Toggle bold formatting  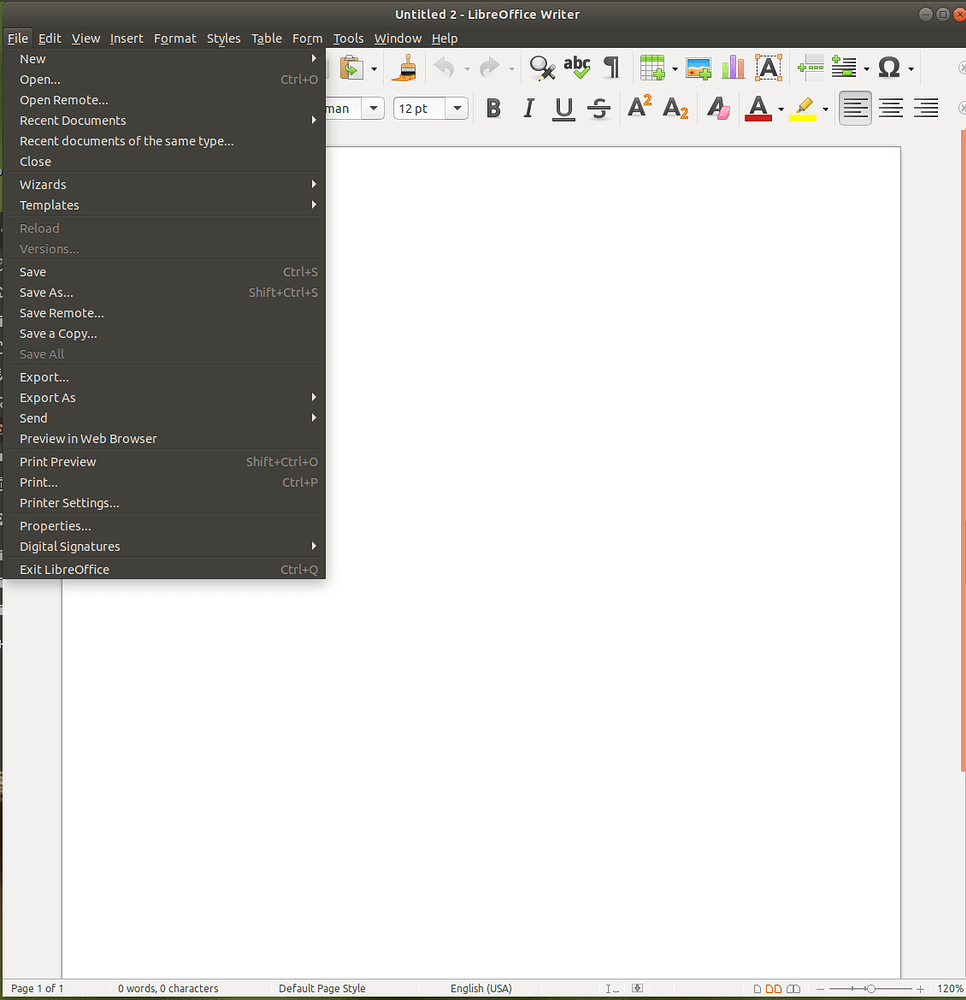pyautogui.click(x=493, y=108)
